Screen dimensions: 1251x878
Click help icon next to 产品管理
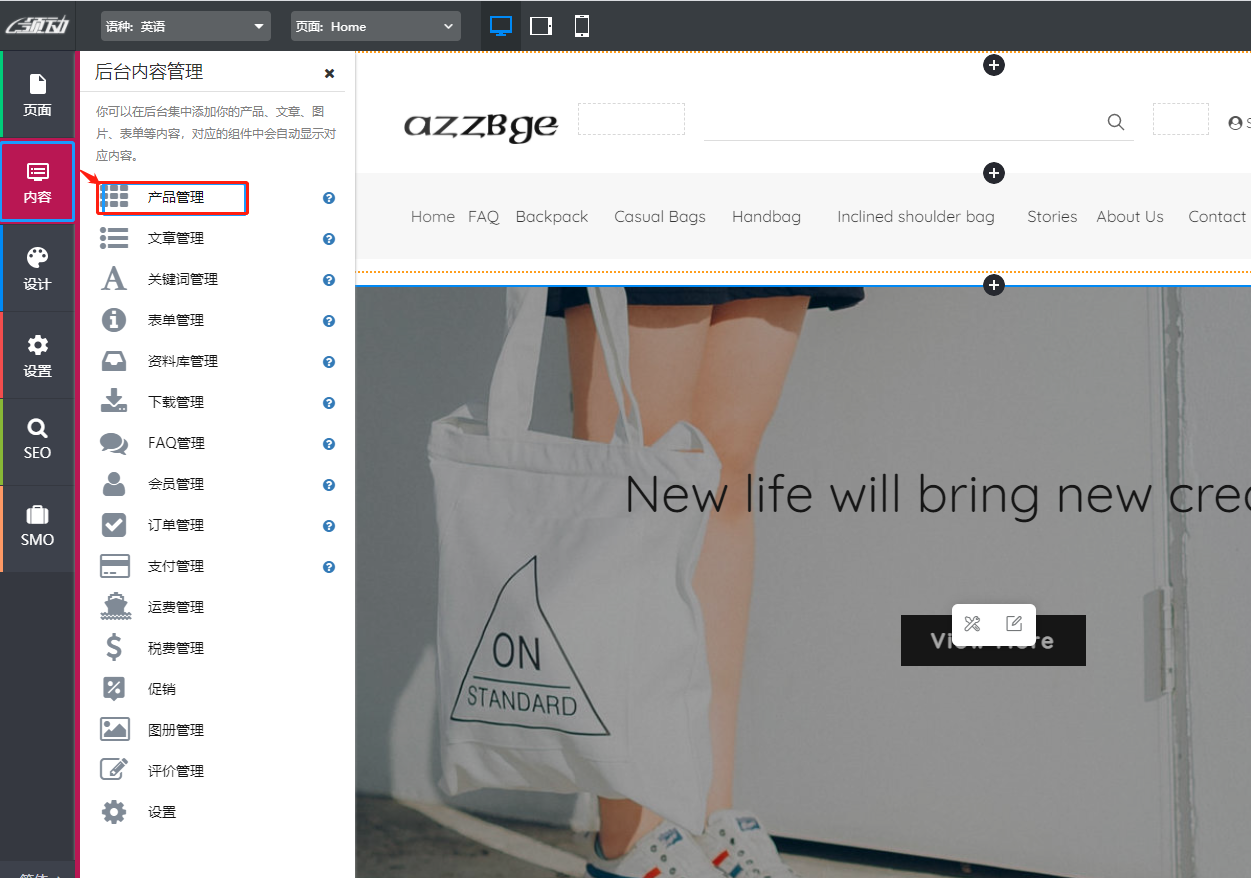click(329, 198)
